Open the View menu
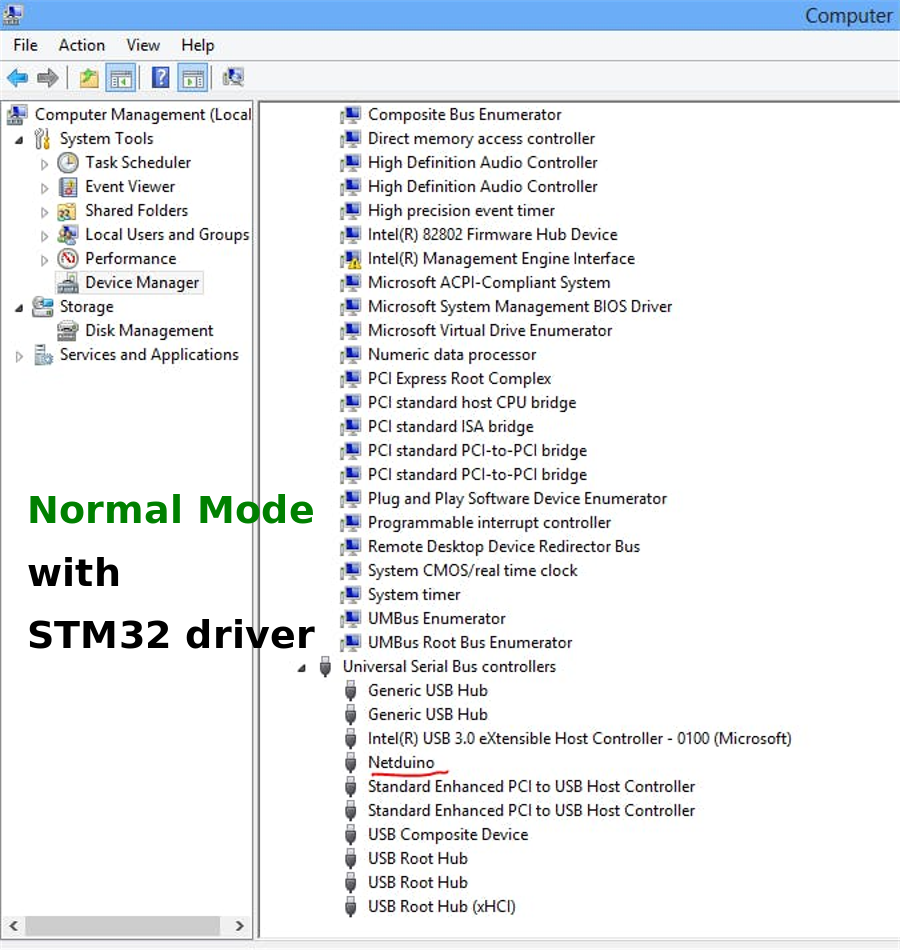This screenshot has height=950, width=900. click(143, 45)
